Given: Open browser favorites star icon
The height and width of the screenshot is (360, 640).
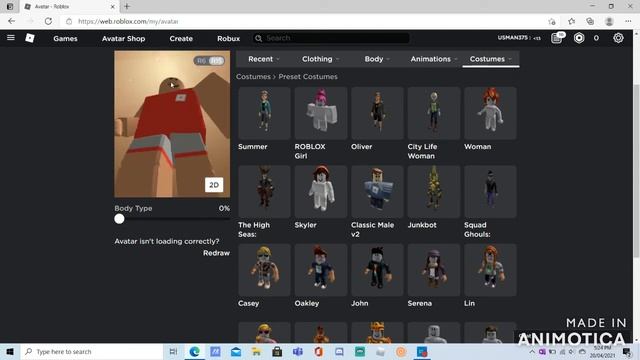Looking at the screenshot, I should pos(571,21).
